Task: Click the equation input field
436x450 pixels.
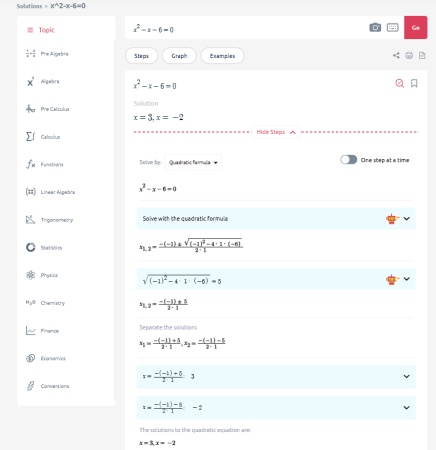Action: point(247,29)
